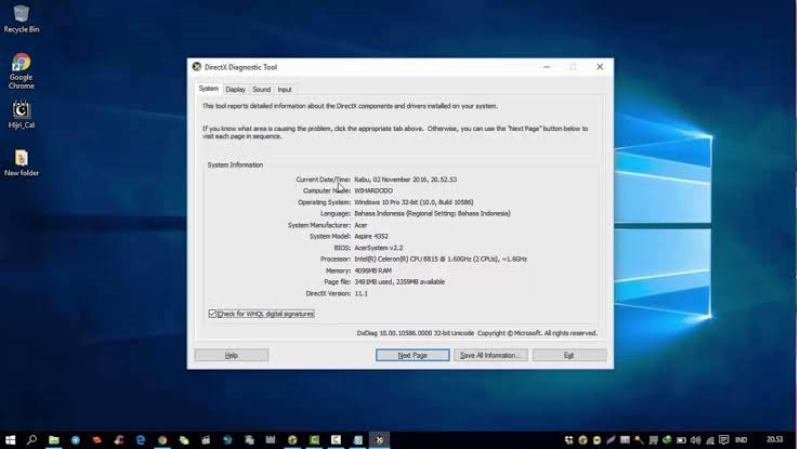Image resolution: width=797 pixels, height=449 pixels.
Task: Open the volume control tray icon
Action: click(696, 440)
